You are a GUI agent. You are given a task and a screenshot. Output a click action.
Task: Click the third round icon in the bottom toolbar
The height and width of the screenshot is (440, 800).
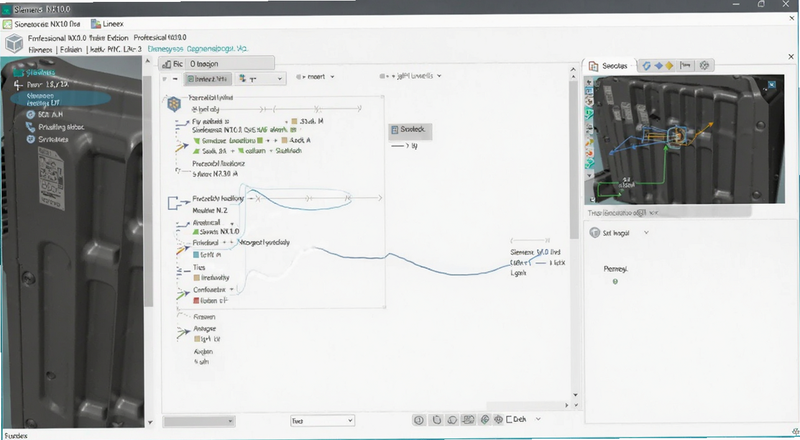452,420
